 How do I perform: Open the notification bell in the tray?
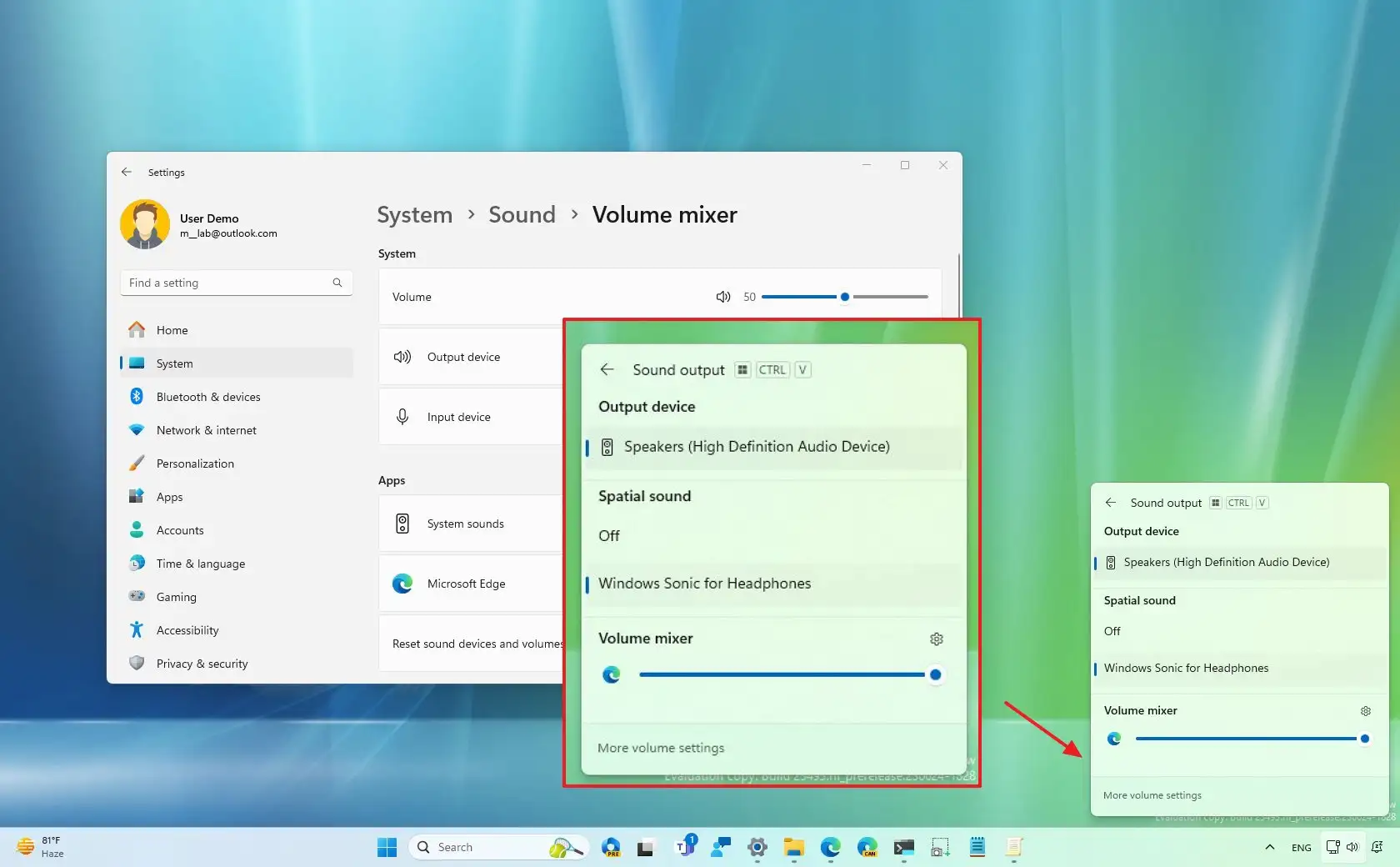[x=1377, y=848]
